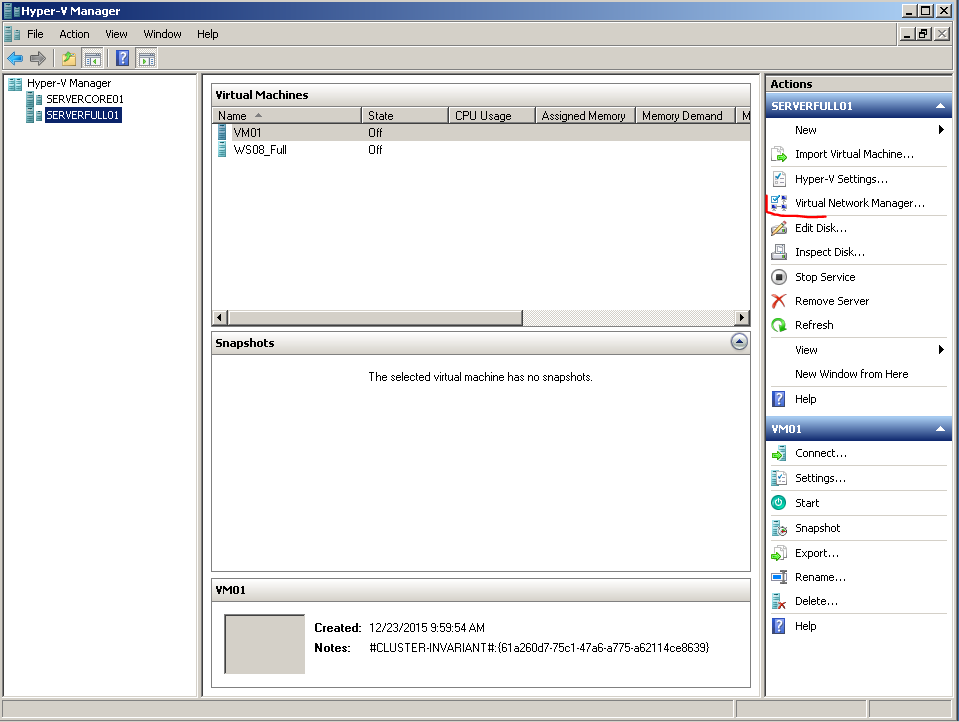
Task: Click the Export icon
Action: (x=779, y=553)
